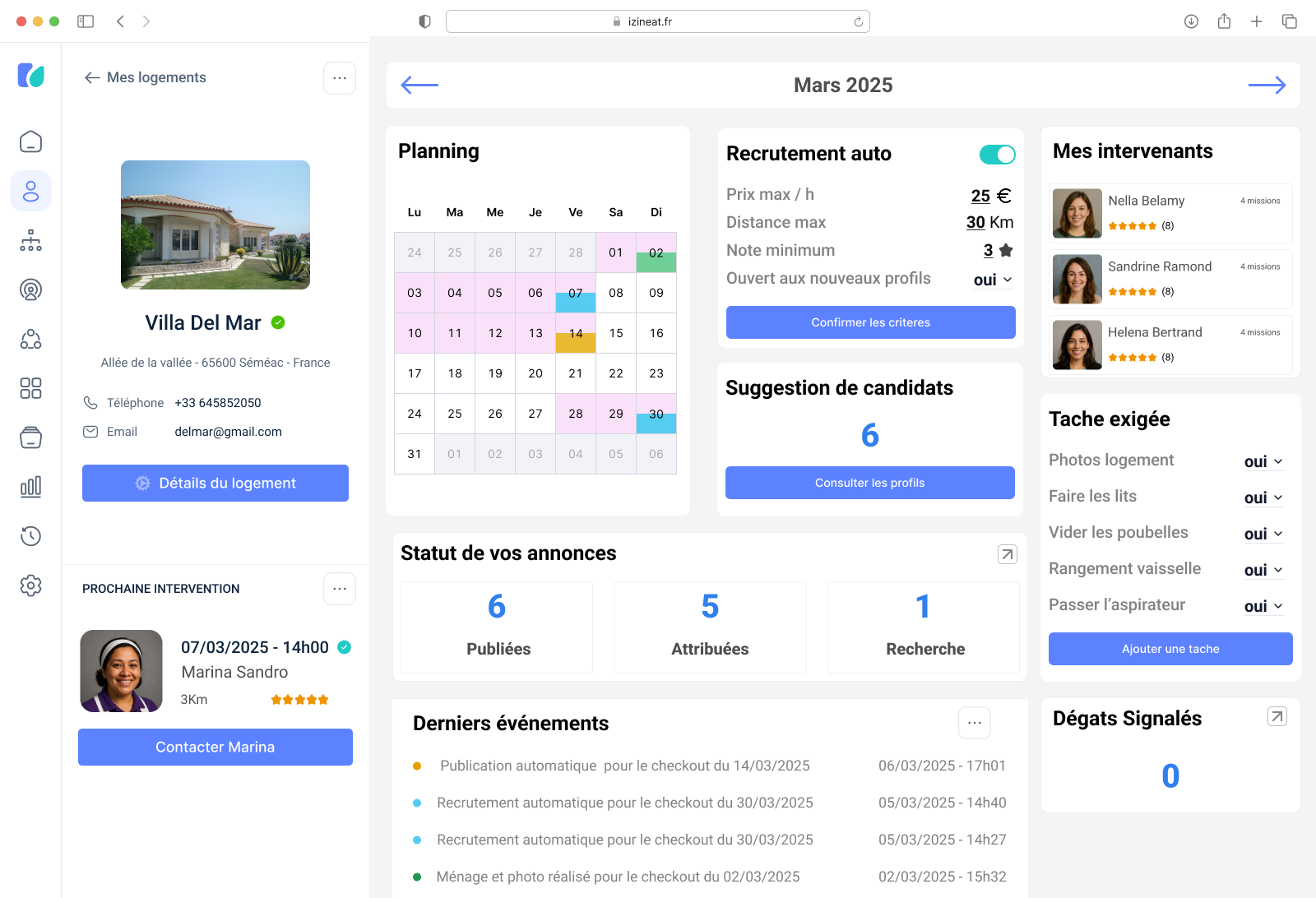Disable the Recrutement auto switch

click(997, 155)
